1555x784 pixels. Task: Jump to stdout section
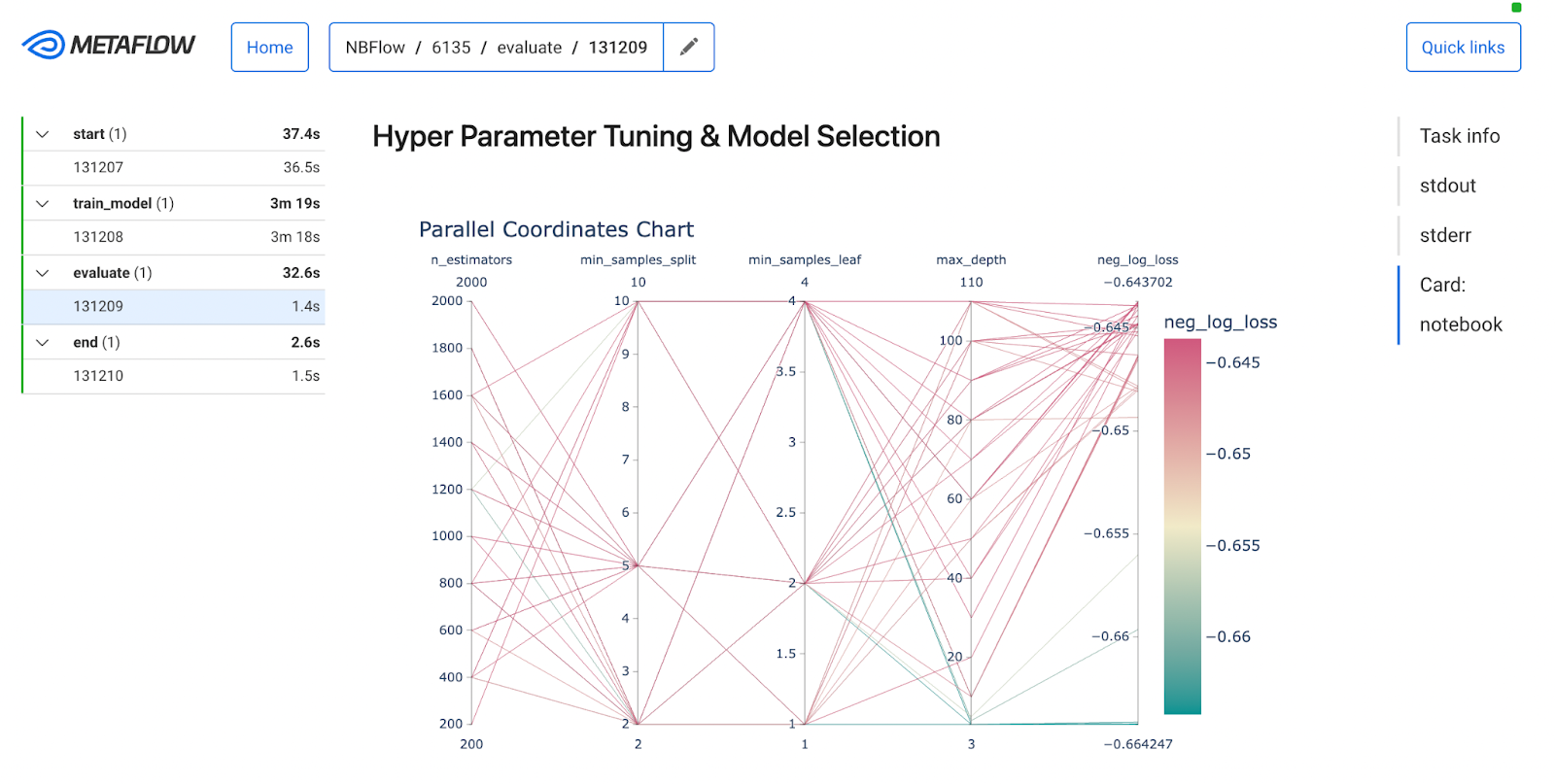tap(1447, 186)
